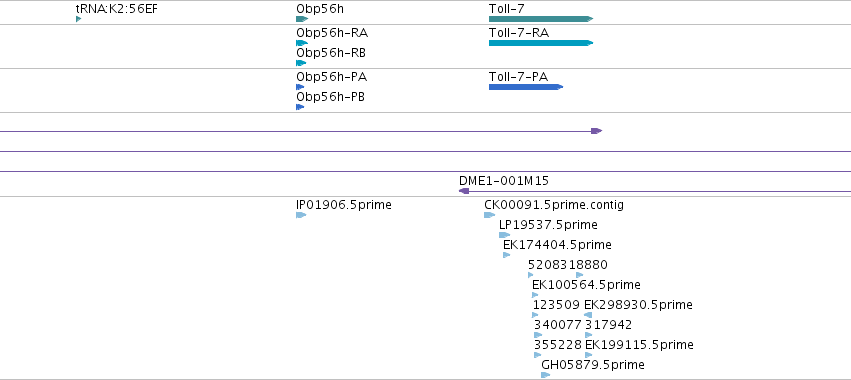Select the EK298930.5prime reverse arrow glyph
Screen dimensions: 851x380
[x=588, y=315]
